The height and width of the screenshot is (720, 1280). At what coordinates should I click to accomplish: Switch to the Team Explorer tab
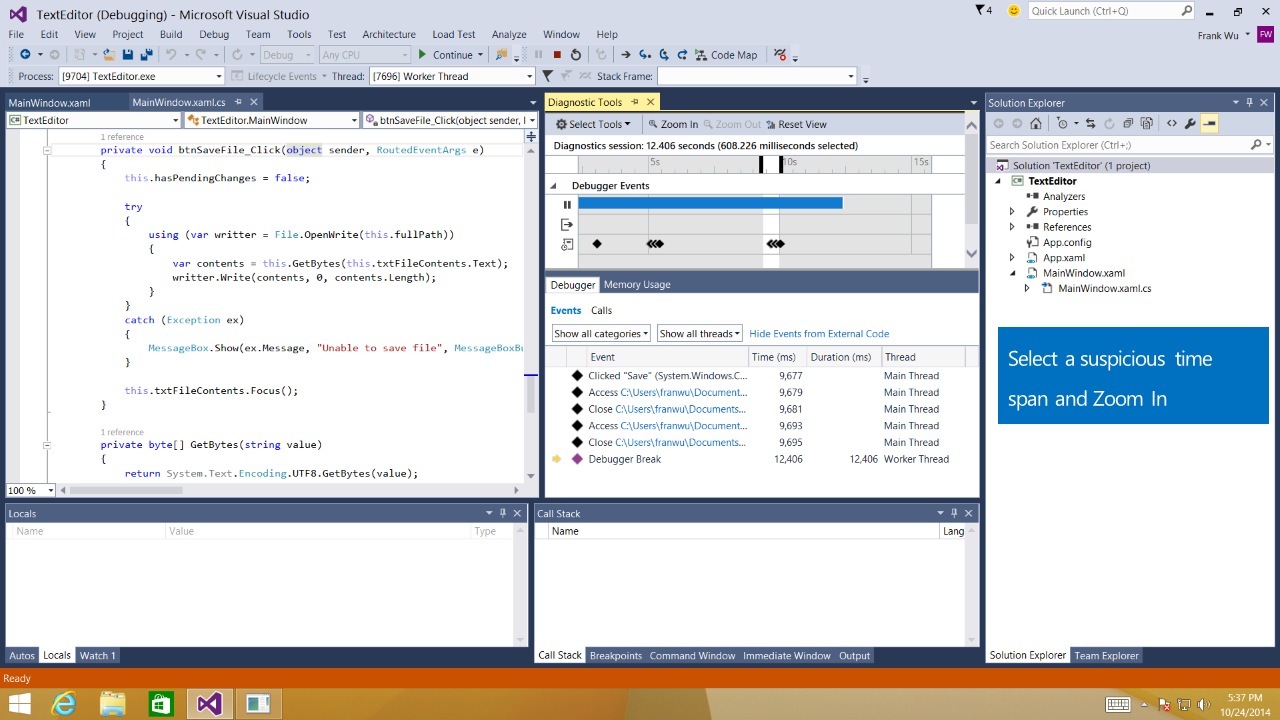1106,656
